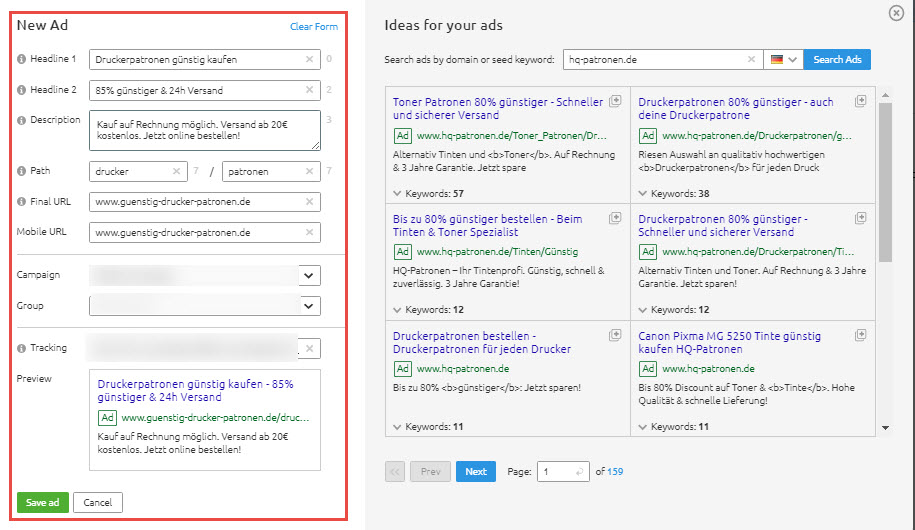
Task: Open the German flag country selector
Action: tap(783, 59)
